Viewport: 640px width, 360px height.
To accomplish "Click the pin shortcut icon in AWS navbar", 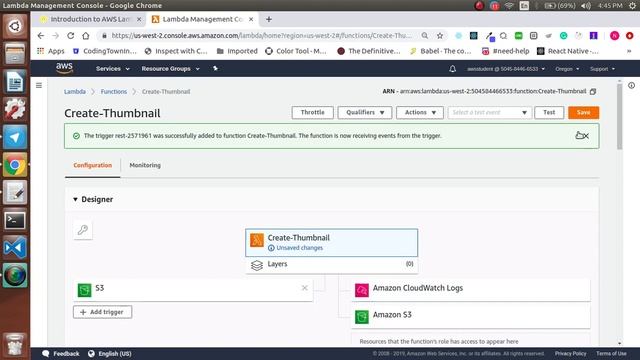I will pyautogui.click(x=215, y=69).
